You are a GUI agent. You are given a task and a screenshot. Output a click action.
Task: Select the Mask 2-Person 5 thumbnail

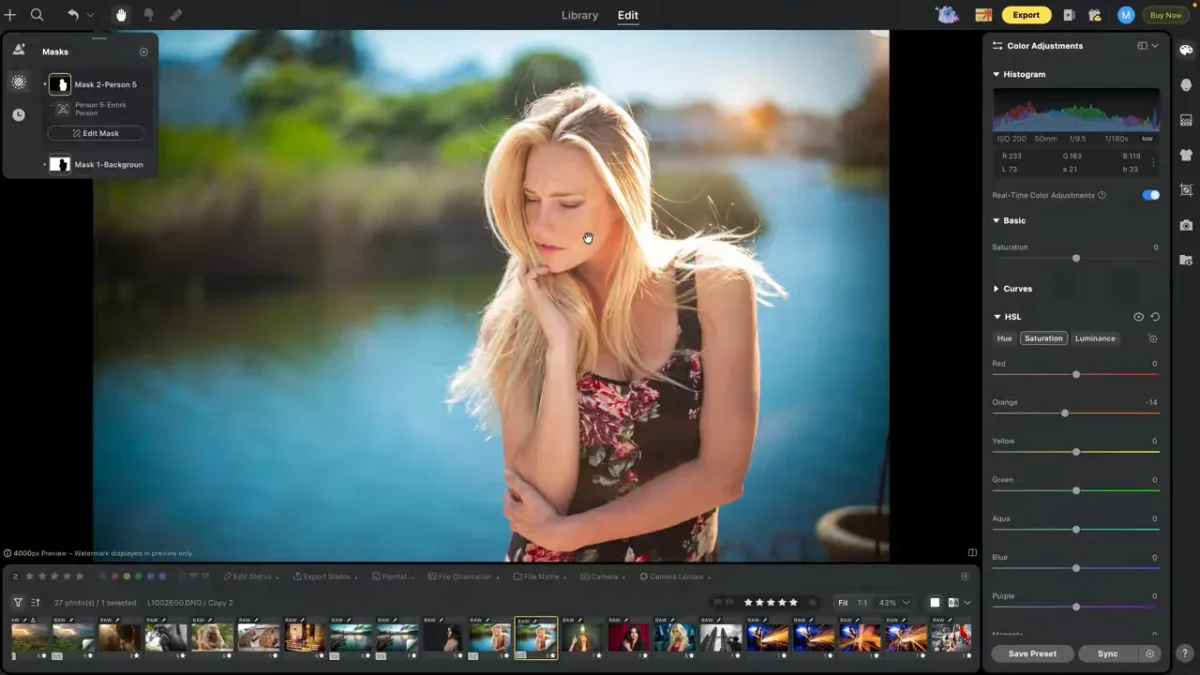click(x=60, y=85)
